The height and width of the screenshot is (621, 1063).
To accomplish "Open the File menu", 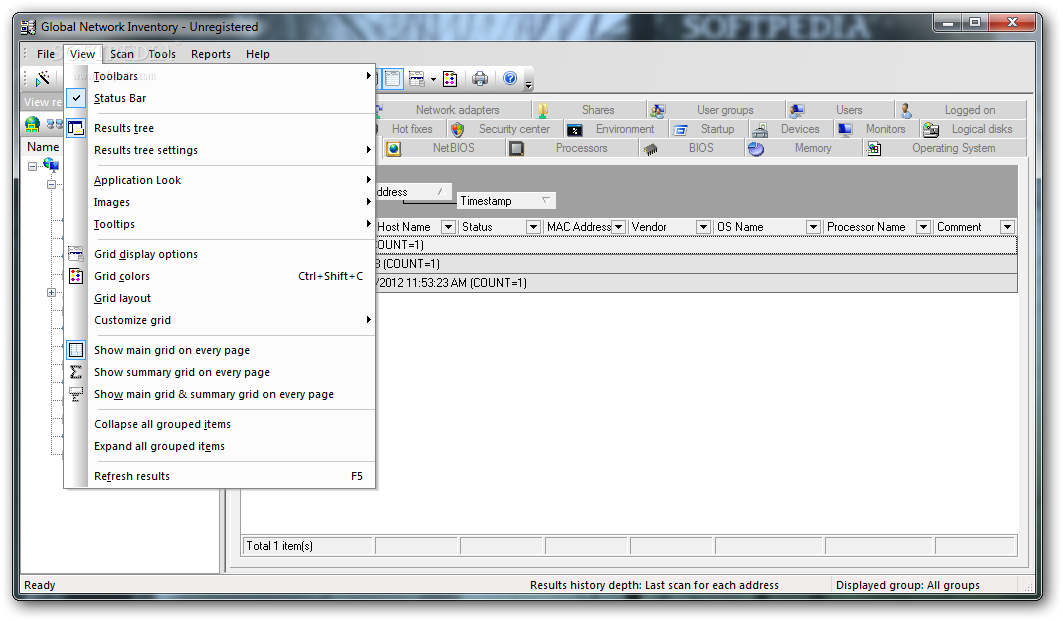I will [46, 54].
